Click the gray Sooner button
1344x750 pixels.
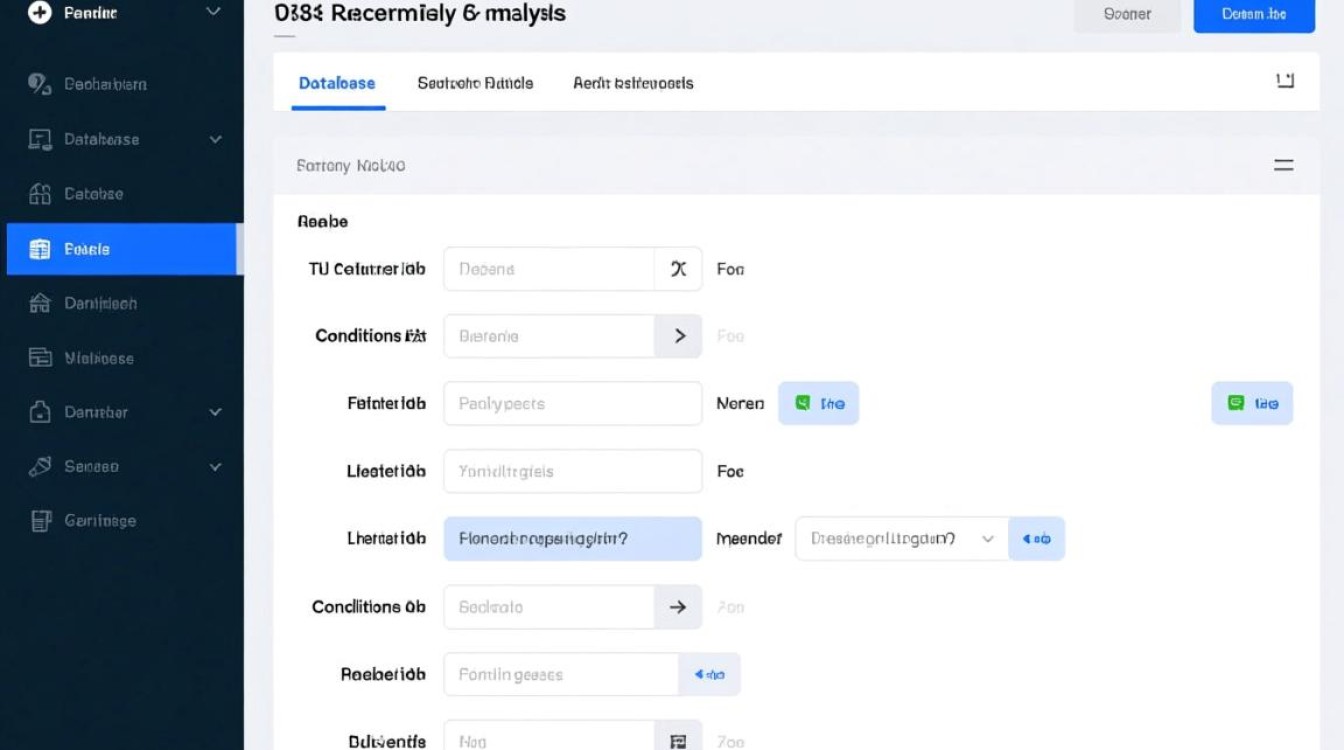point(1127,15)
